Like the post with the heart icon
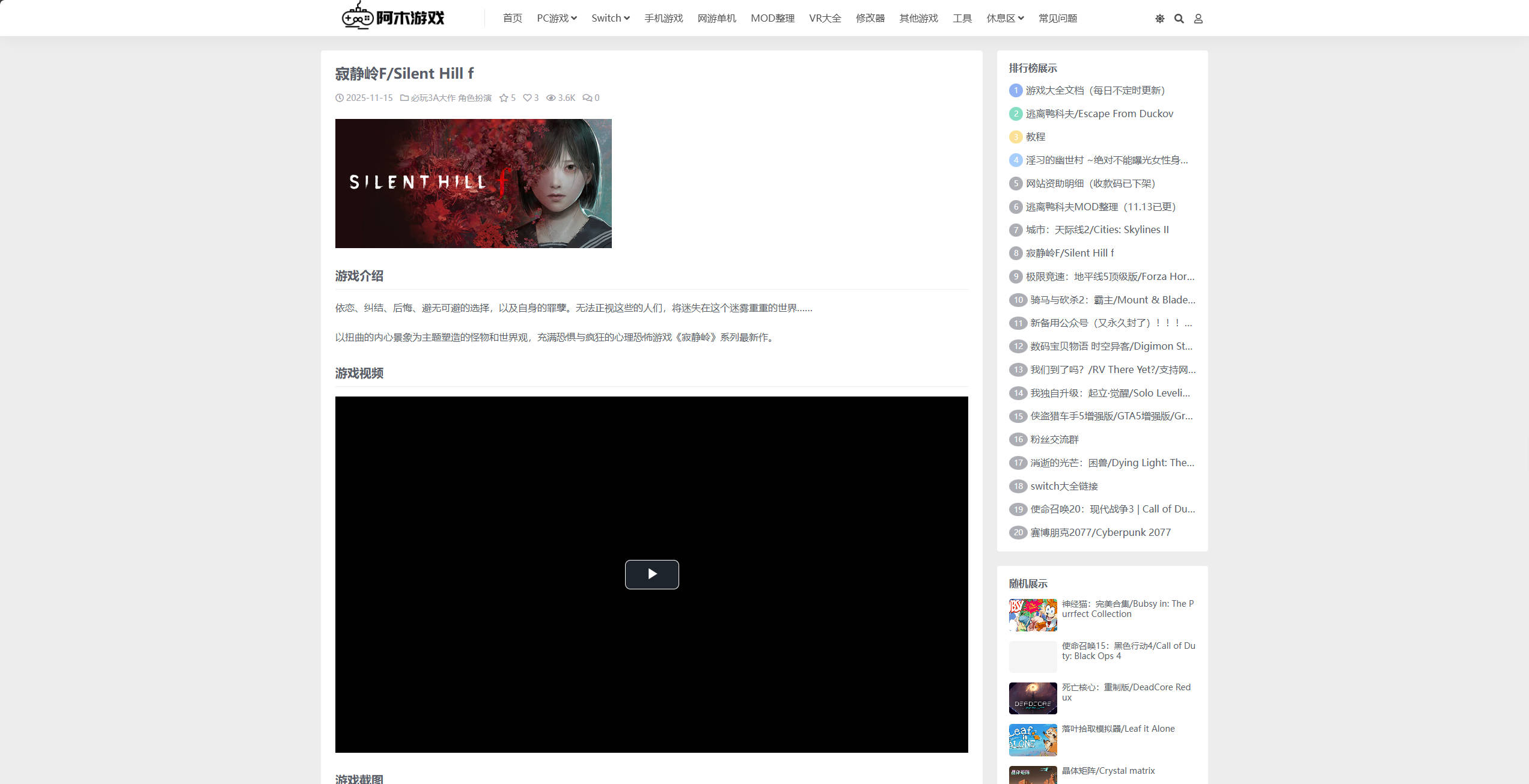This screenshot has height=784, width=1529. point(527,98)
